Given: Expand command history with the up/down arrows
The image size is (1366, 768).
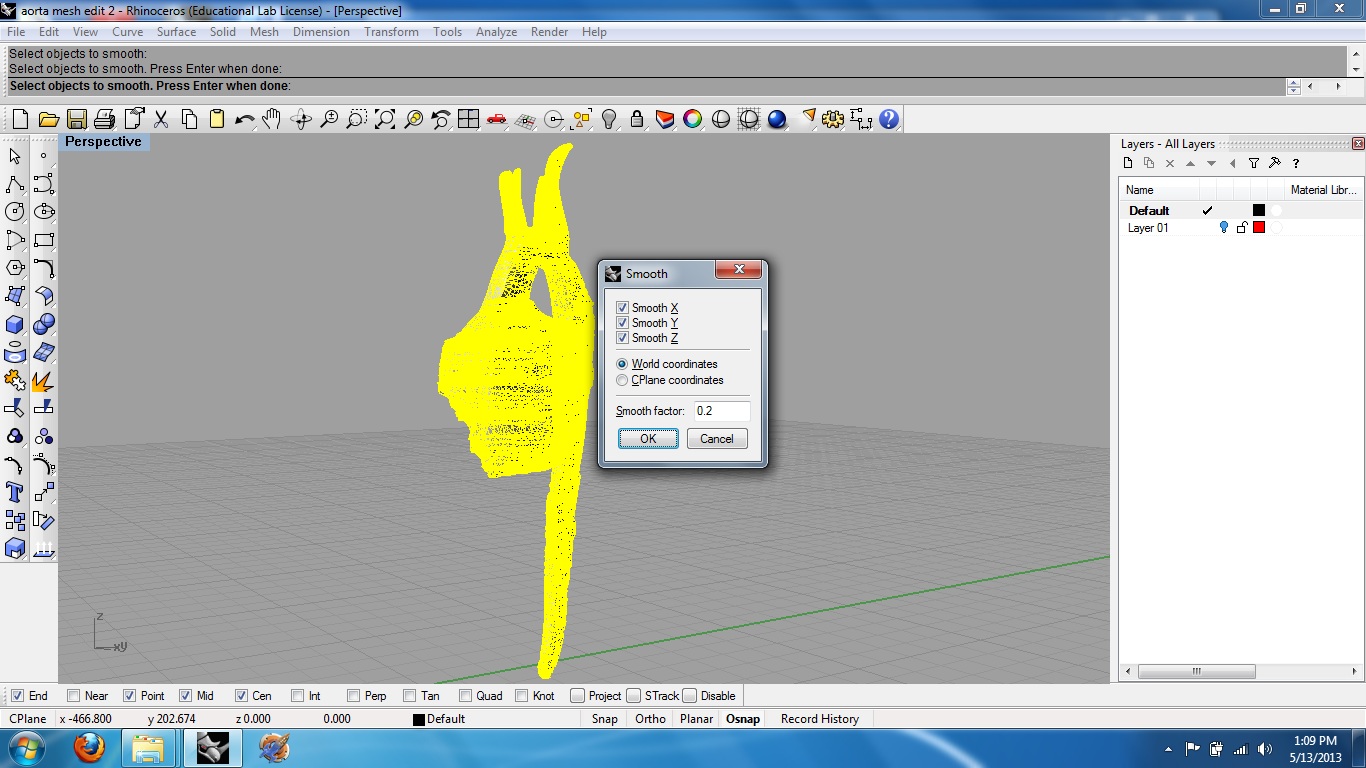Looking at the screenshot, I should 1294,87.
